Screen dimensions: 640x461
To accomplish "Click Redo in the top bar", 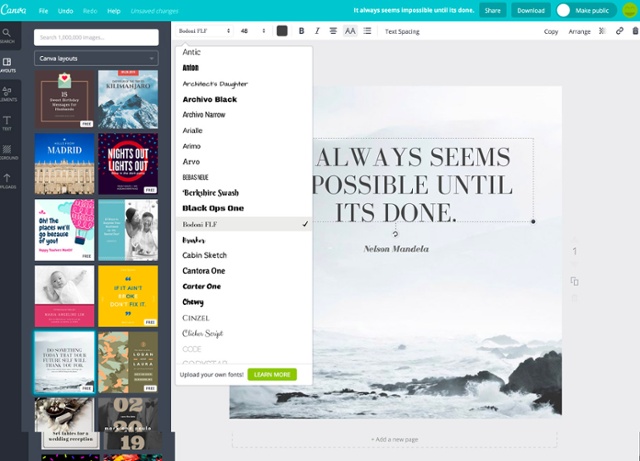I will click(90, 11).
